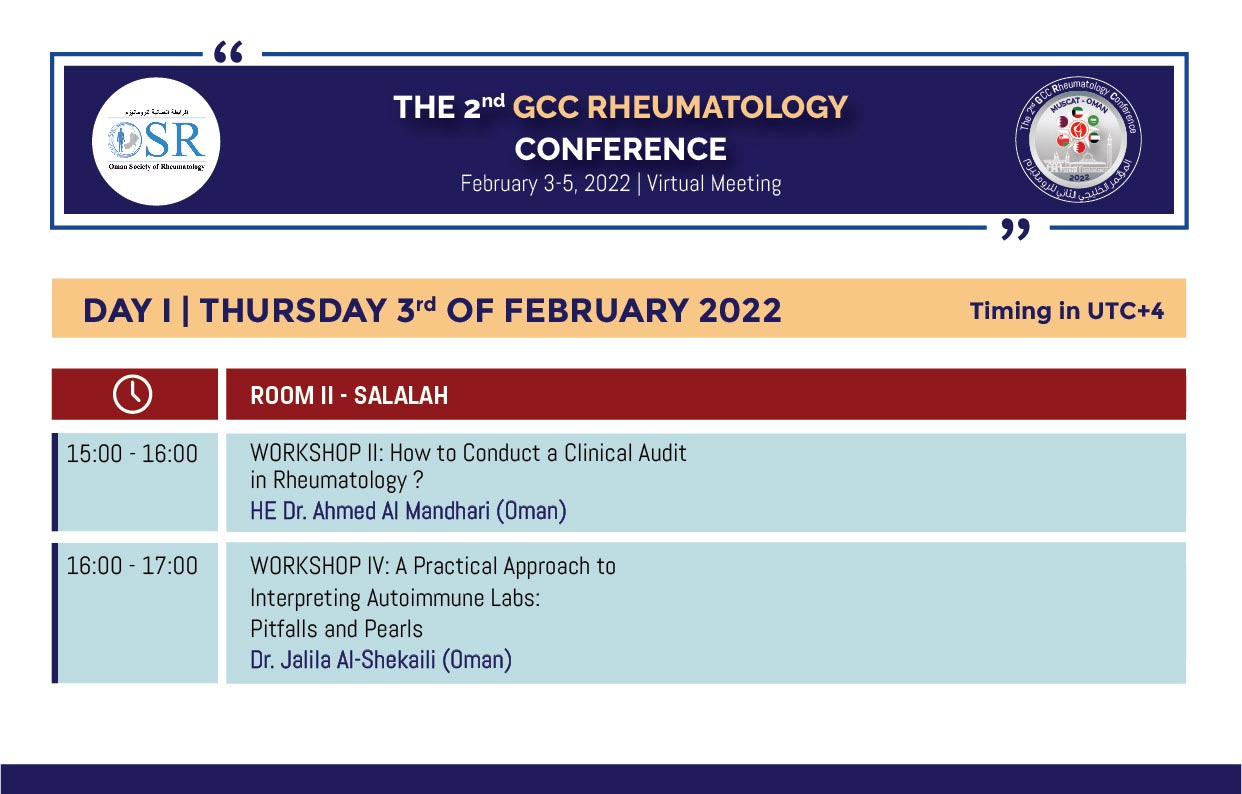Select the Day I Thursday 3rd February banner

point(619,309)
